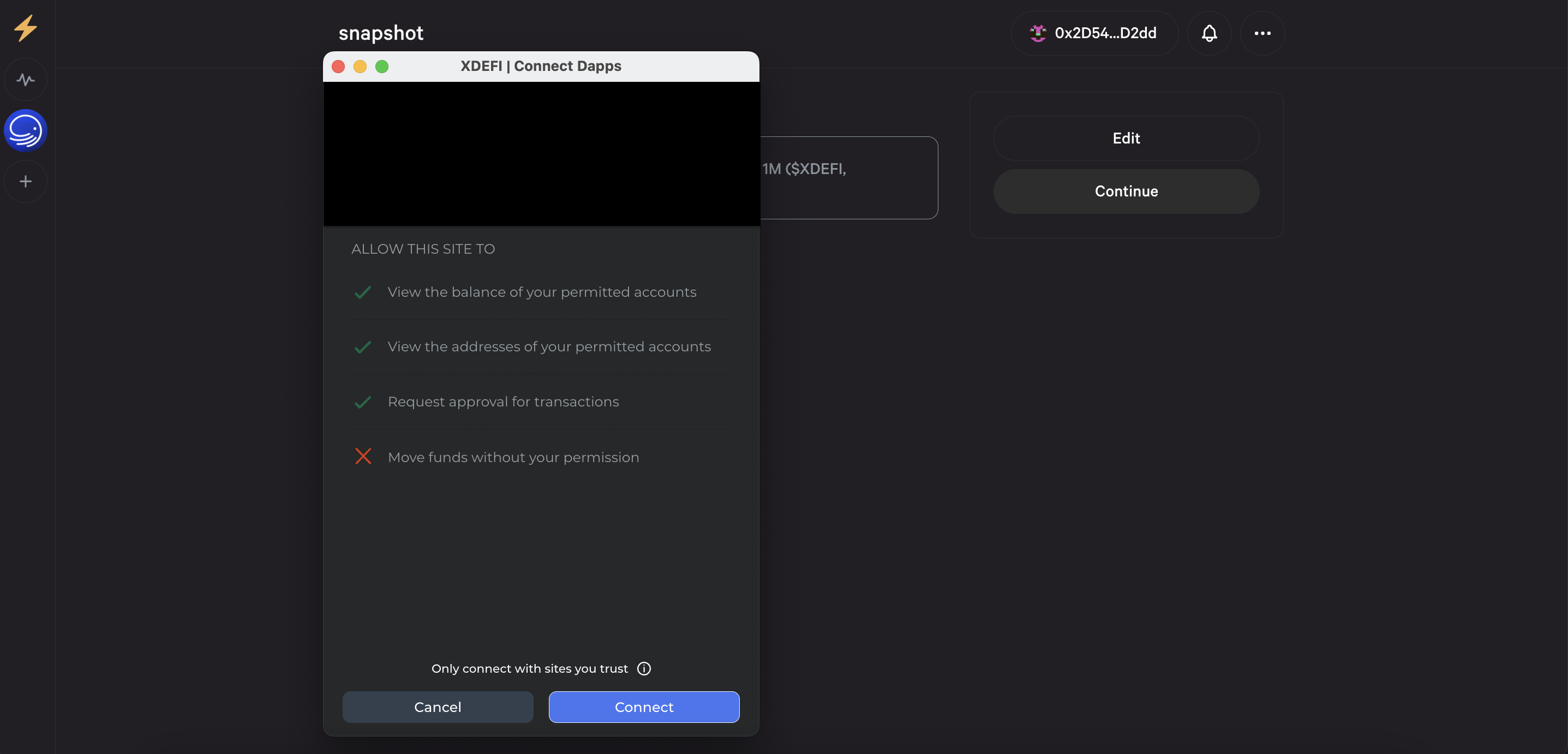1568x754 pixels.
Task: Open the notifications bell icon
Action: coord(1209,33)
